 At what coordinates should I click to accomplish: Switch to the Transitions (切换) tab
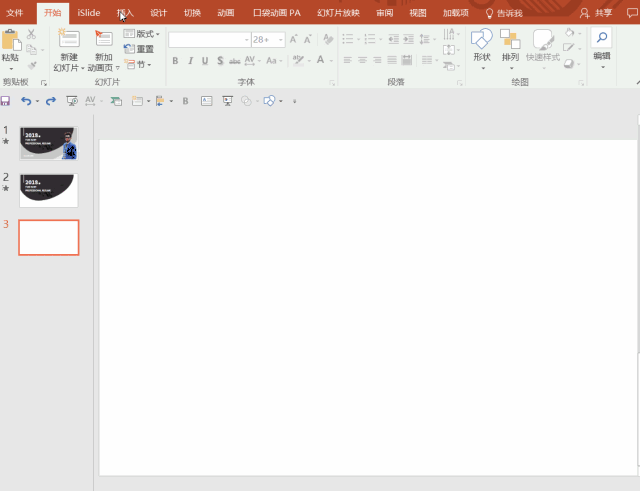[192, 13]
